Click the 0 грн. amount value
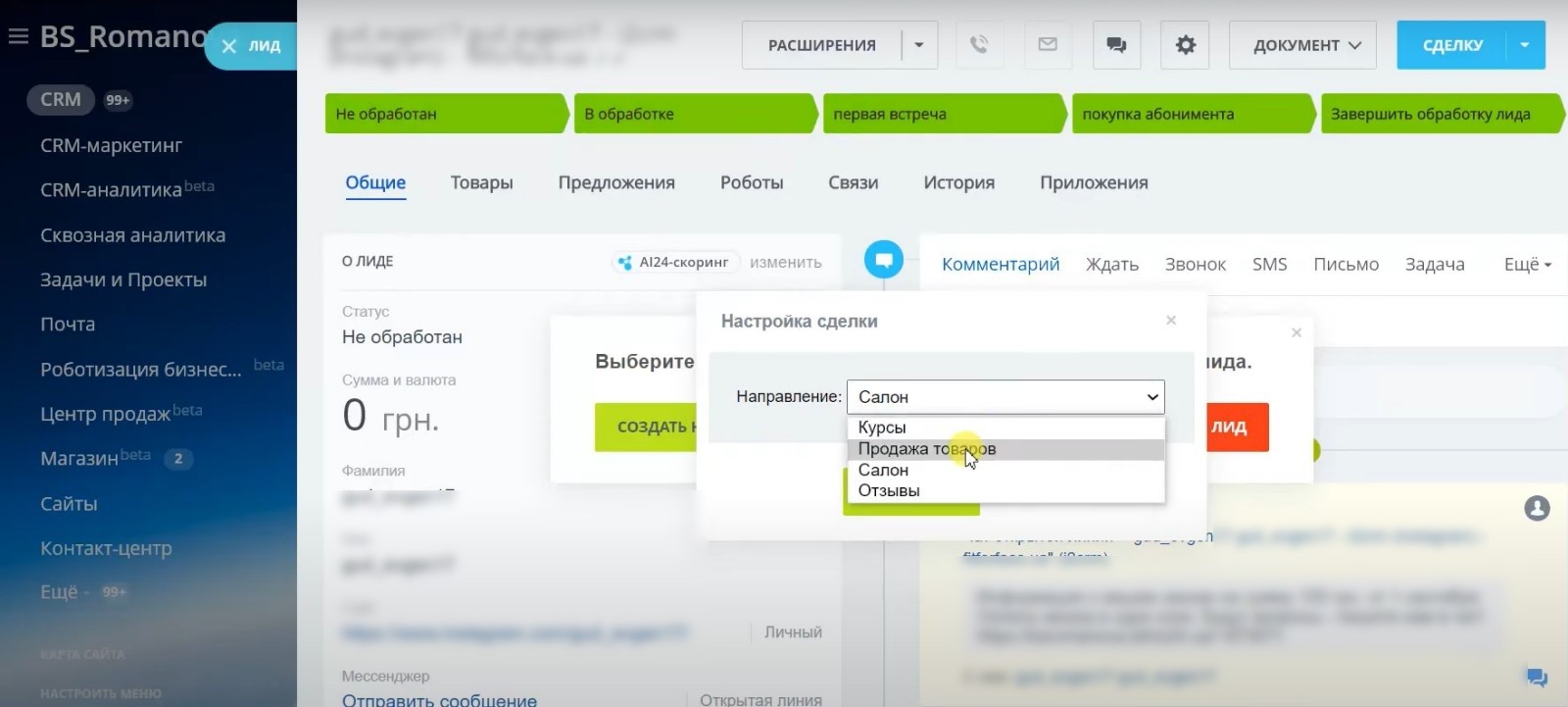This screenshot has height=707, width=1568. pyautogui.click(x=390, y=417)
